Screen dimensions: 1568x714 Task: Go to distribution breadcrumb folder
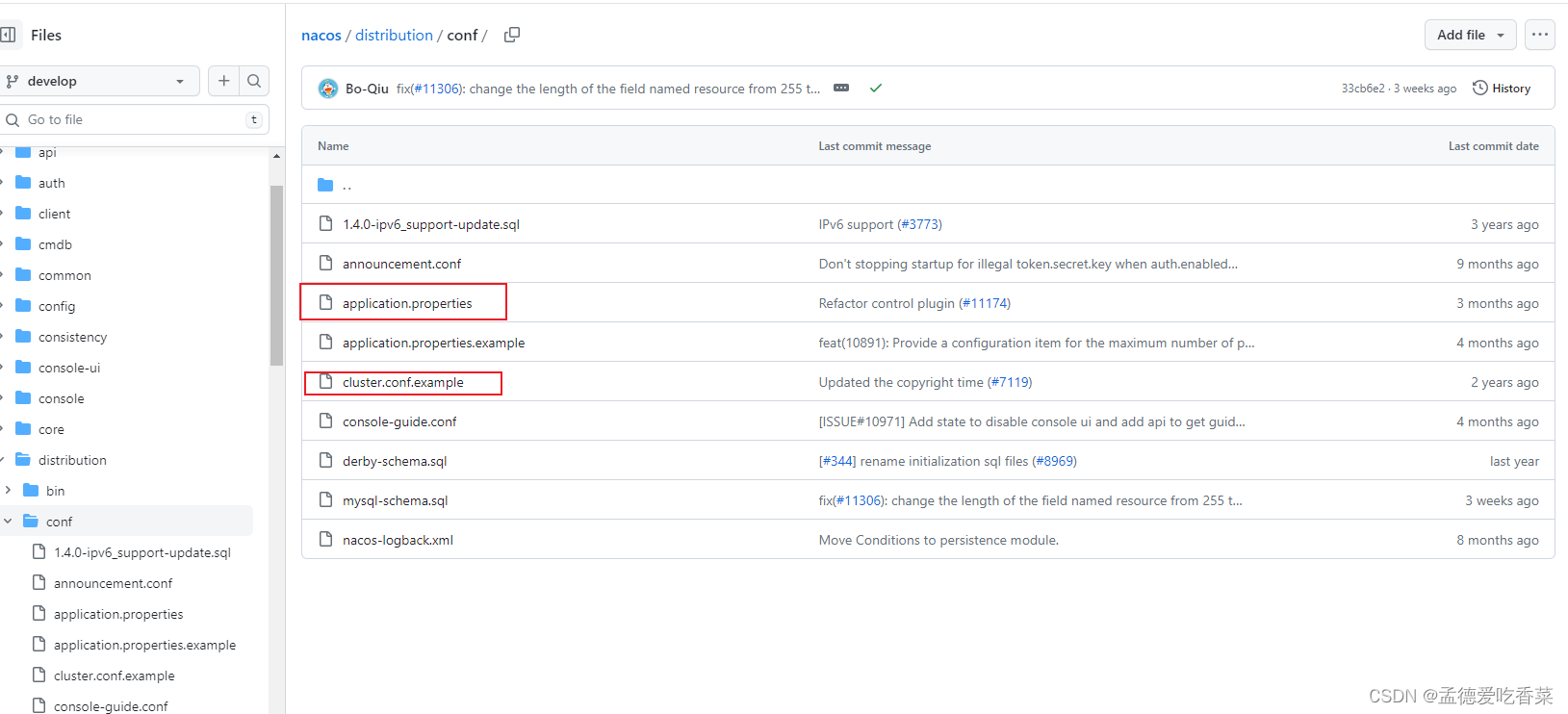click(394, 35)
